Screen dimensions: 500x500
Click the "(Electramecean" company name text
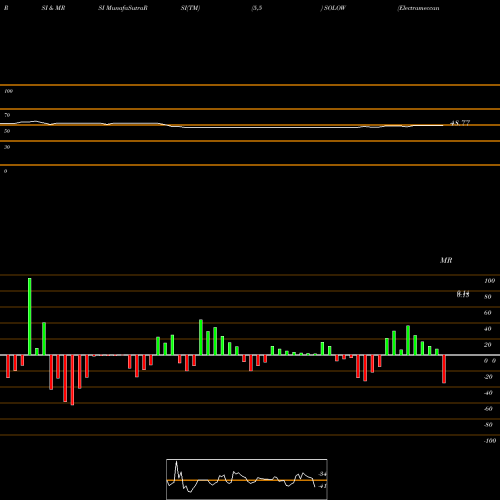click(x=418, y=8)
